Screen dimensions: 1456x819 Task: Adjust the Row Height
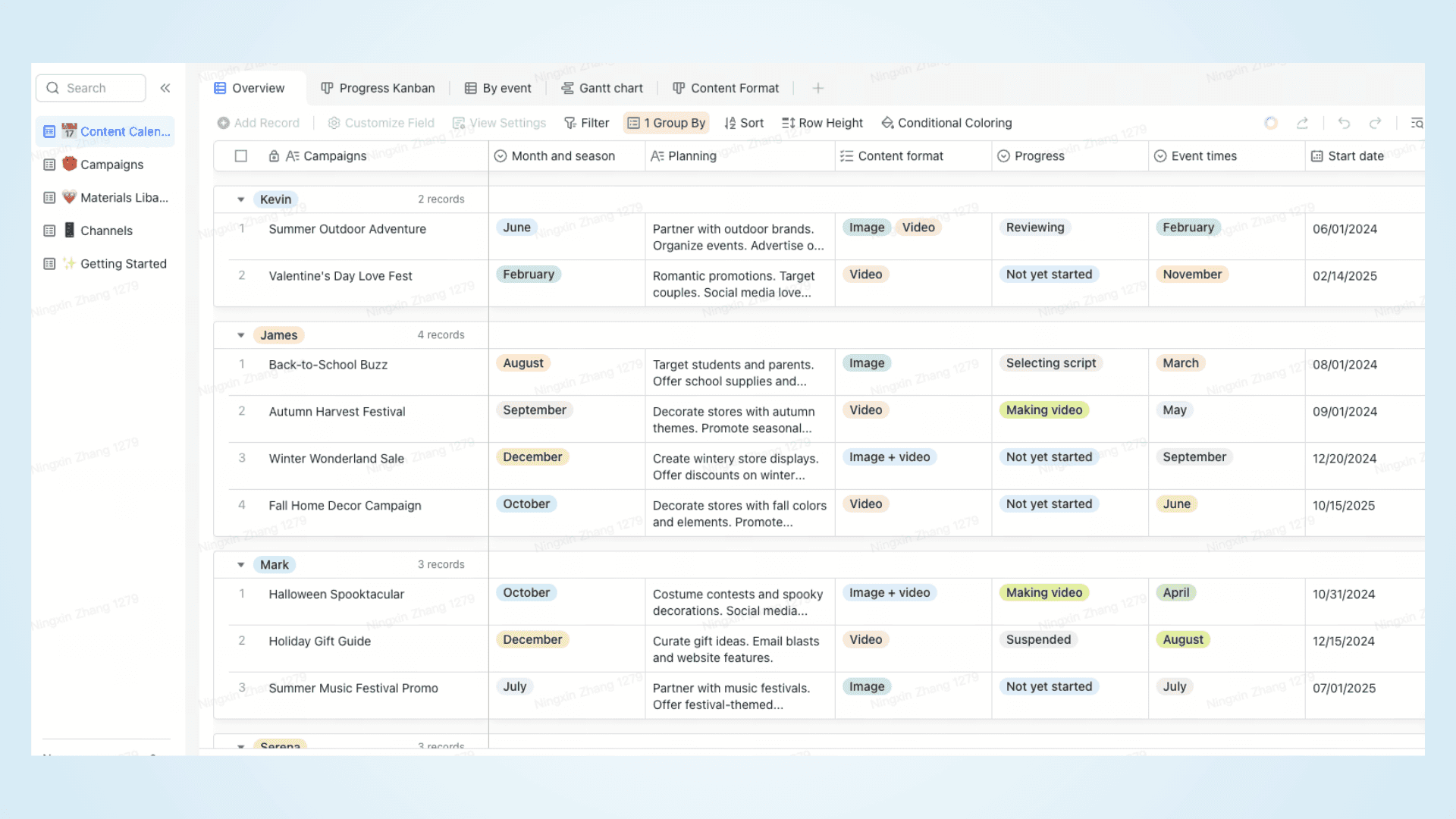(x=822, y=123)
